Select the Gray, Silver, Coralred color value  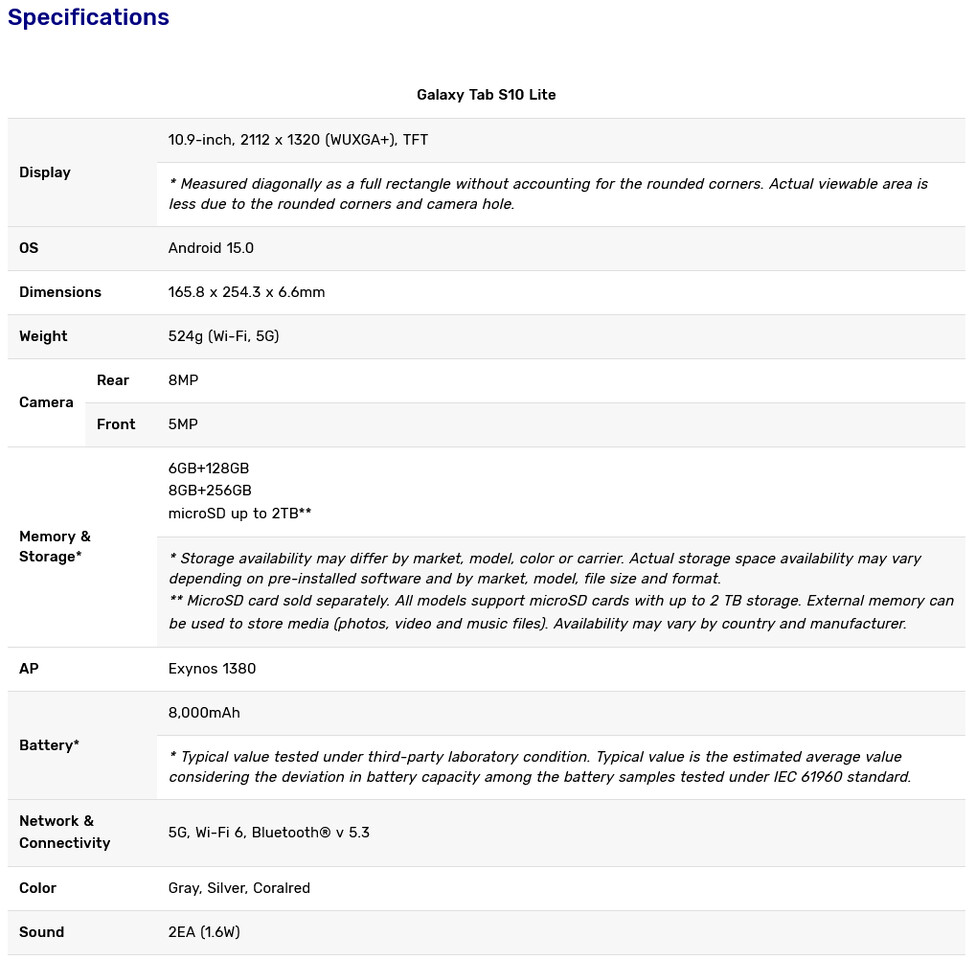[239, 888]
